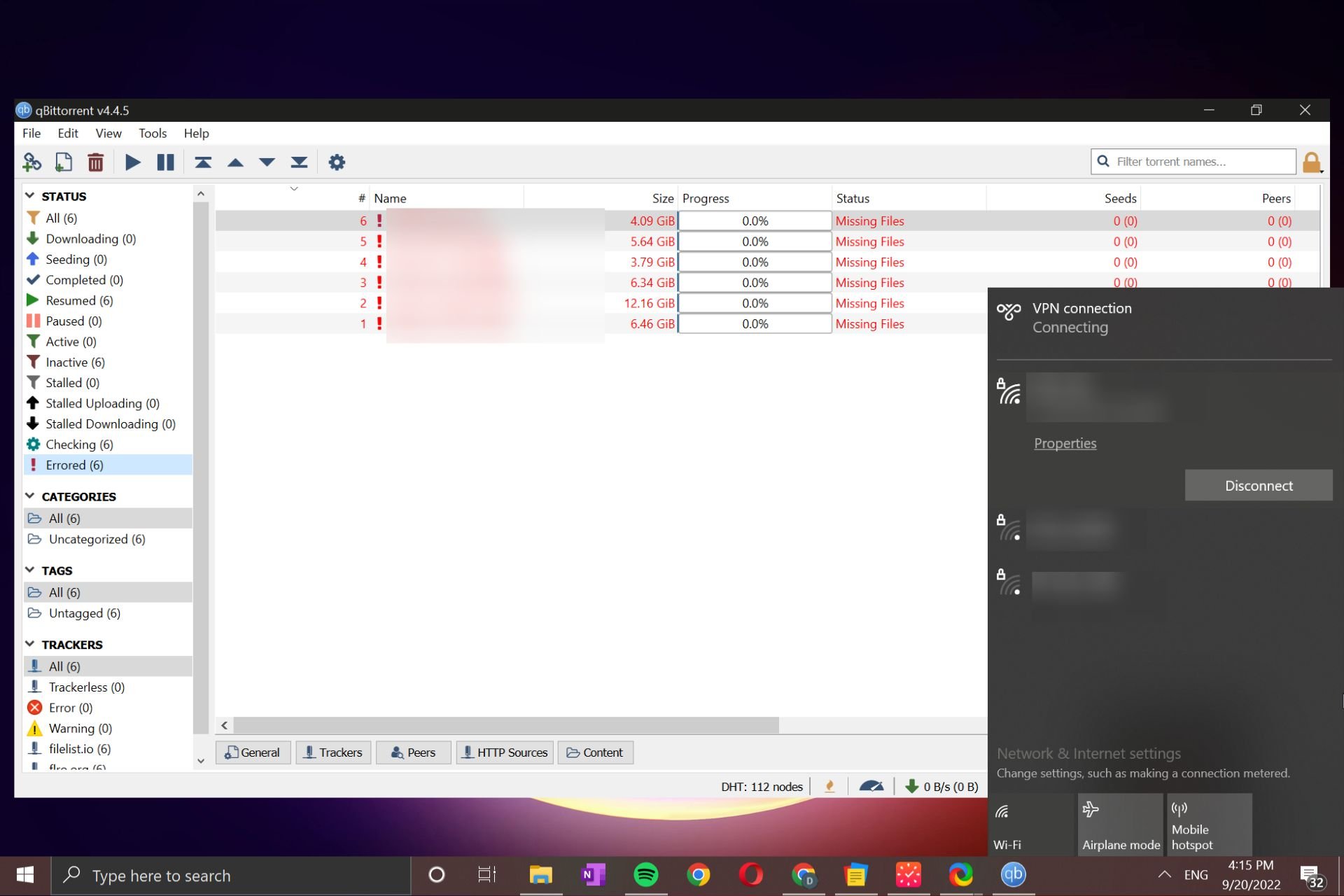Filter by Resumed (6) status
Screen dimensions: 1344x896
coord(79,300)
